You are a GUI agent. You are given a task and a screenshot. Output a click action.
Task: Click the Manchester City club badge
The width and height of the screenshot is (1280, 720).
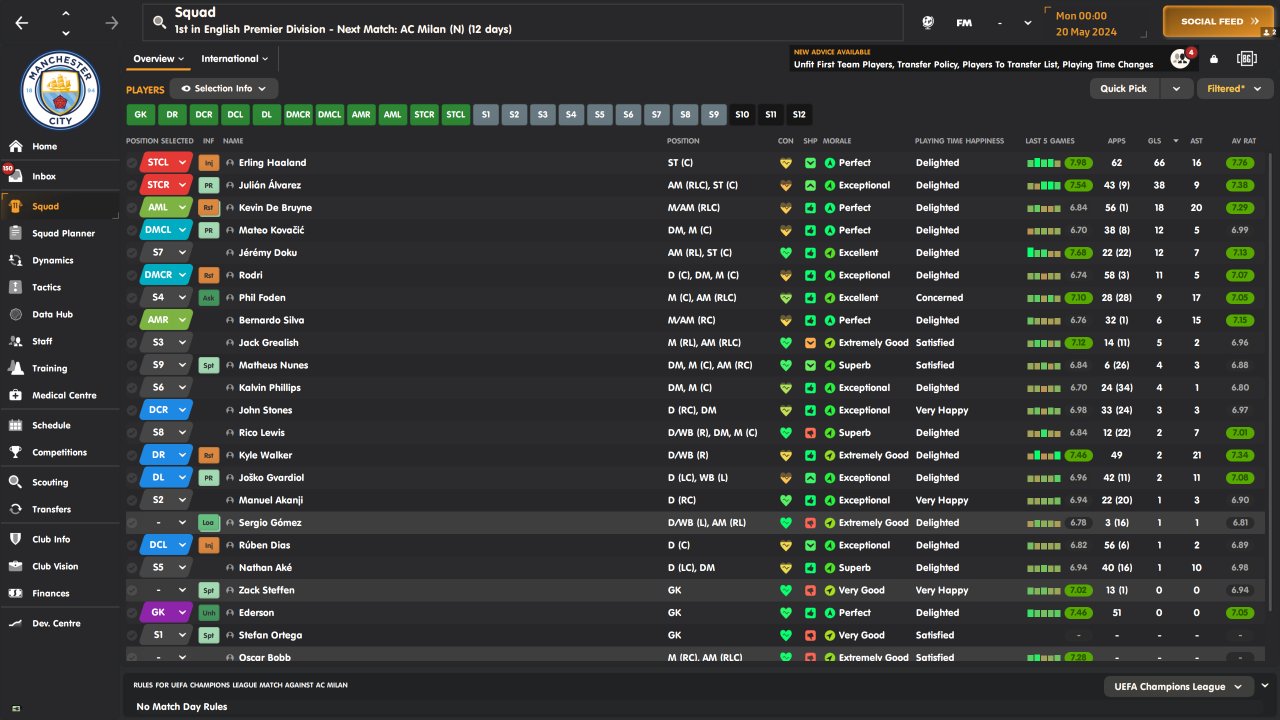pos(61,90)
